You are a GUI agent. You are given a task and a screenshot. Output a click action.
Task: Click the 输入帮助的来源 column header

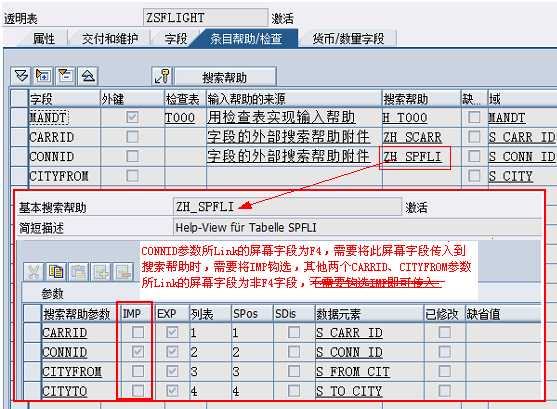point(294,98)
